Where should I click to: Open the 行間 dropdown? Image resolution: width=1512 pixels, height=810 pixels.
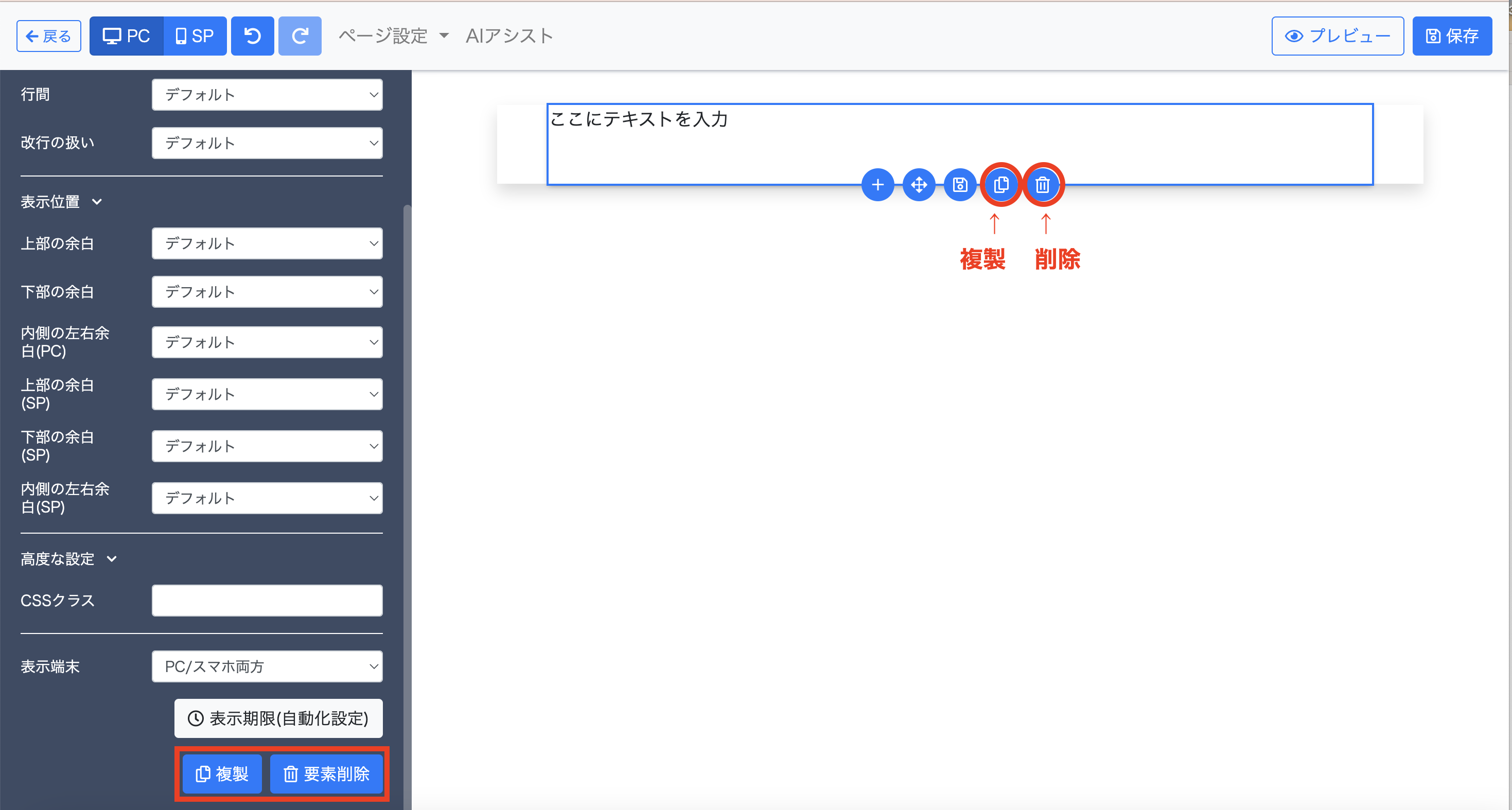click(x=267, y=95)
